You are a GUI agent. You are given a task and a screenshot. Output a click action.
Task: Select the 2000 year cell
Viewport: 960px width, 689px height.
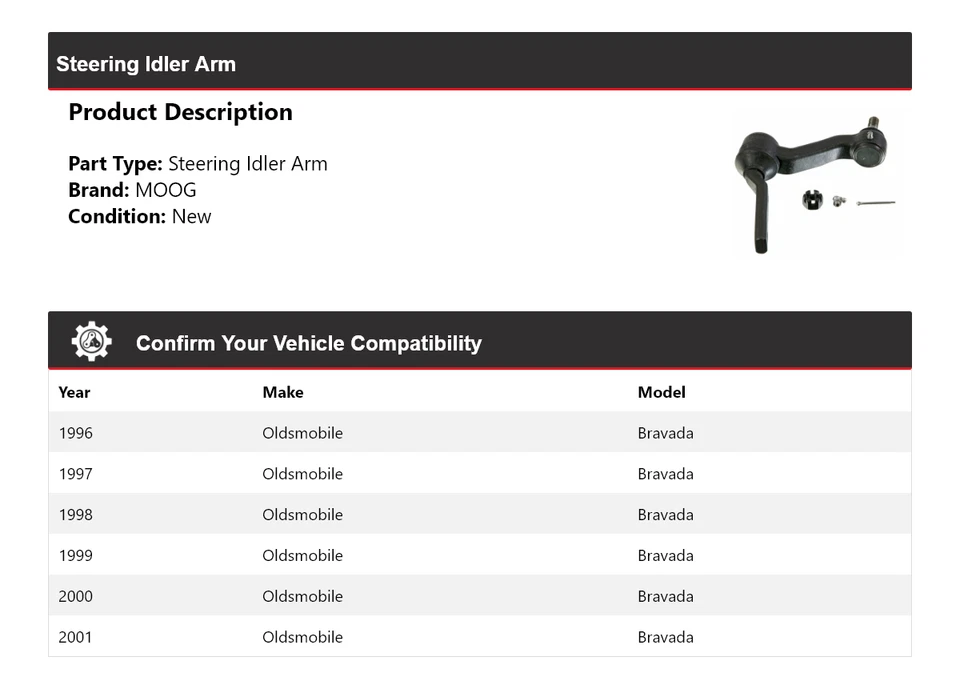[x=76, y=597]
